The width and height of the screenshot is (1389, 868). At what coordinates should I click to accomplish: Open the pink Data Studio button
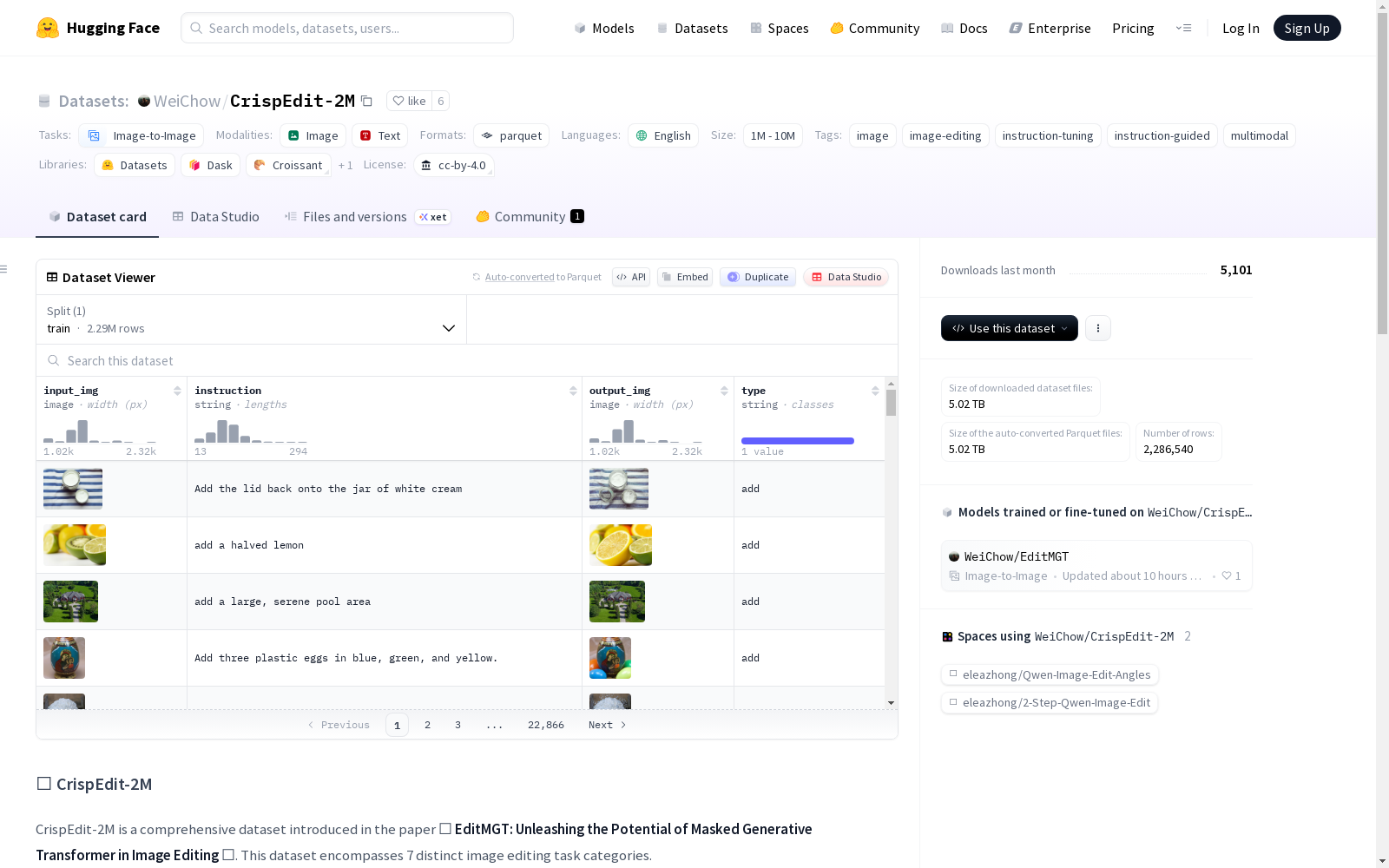point(846,277)
